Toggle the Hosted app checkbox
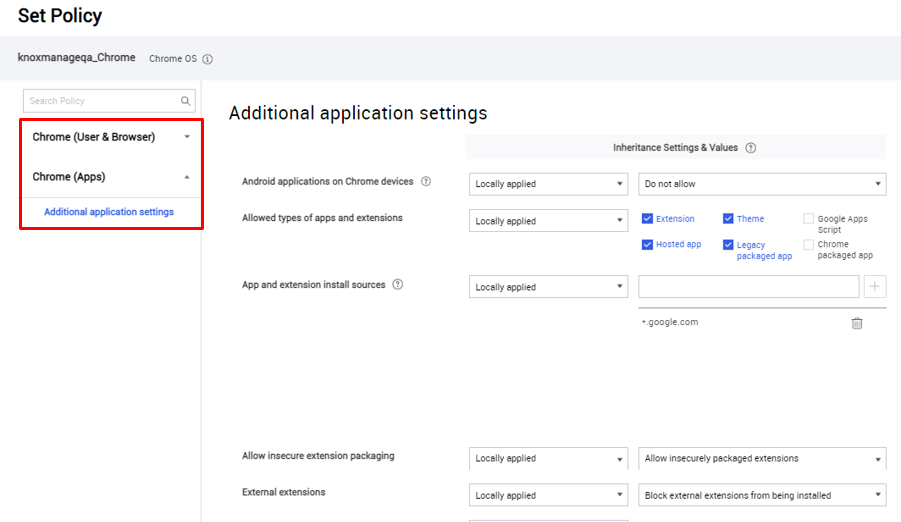The height and width of the screenshot is (522, 901). pyautogui.click(x=648, y=245)
